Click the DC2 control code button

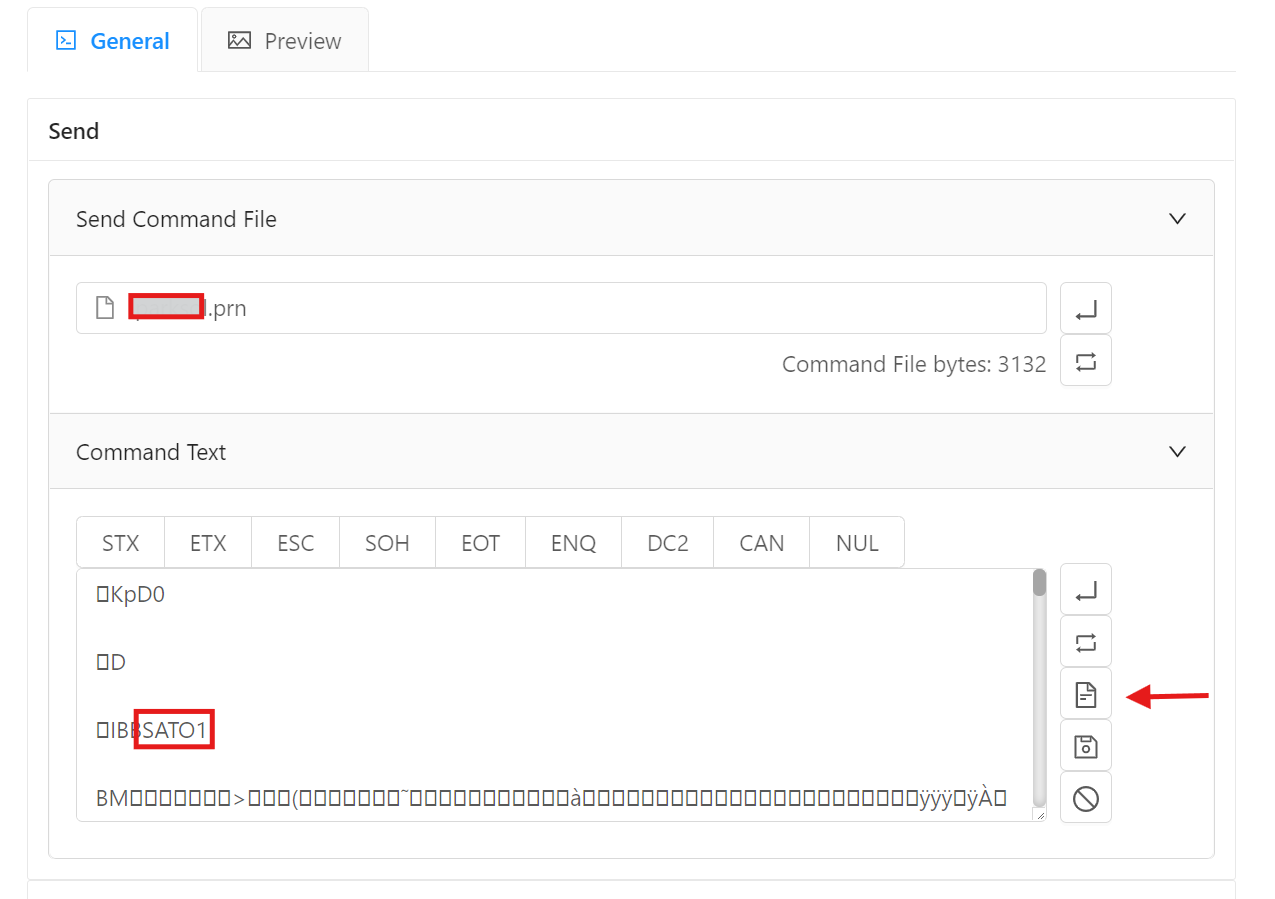tap(667, 543)
